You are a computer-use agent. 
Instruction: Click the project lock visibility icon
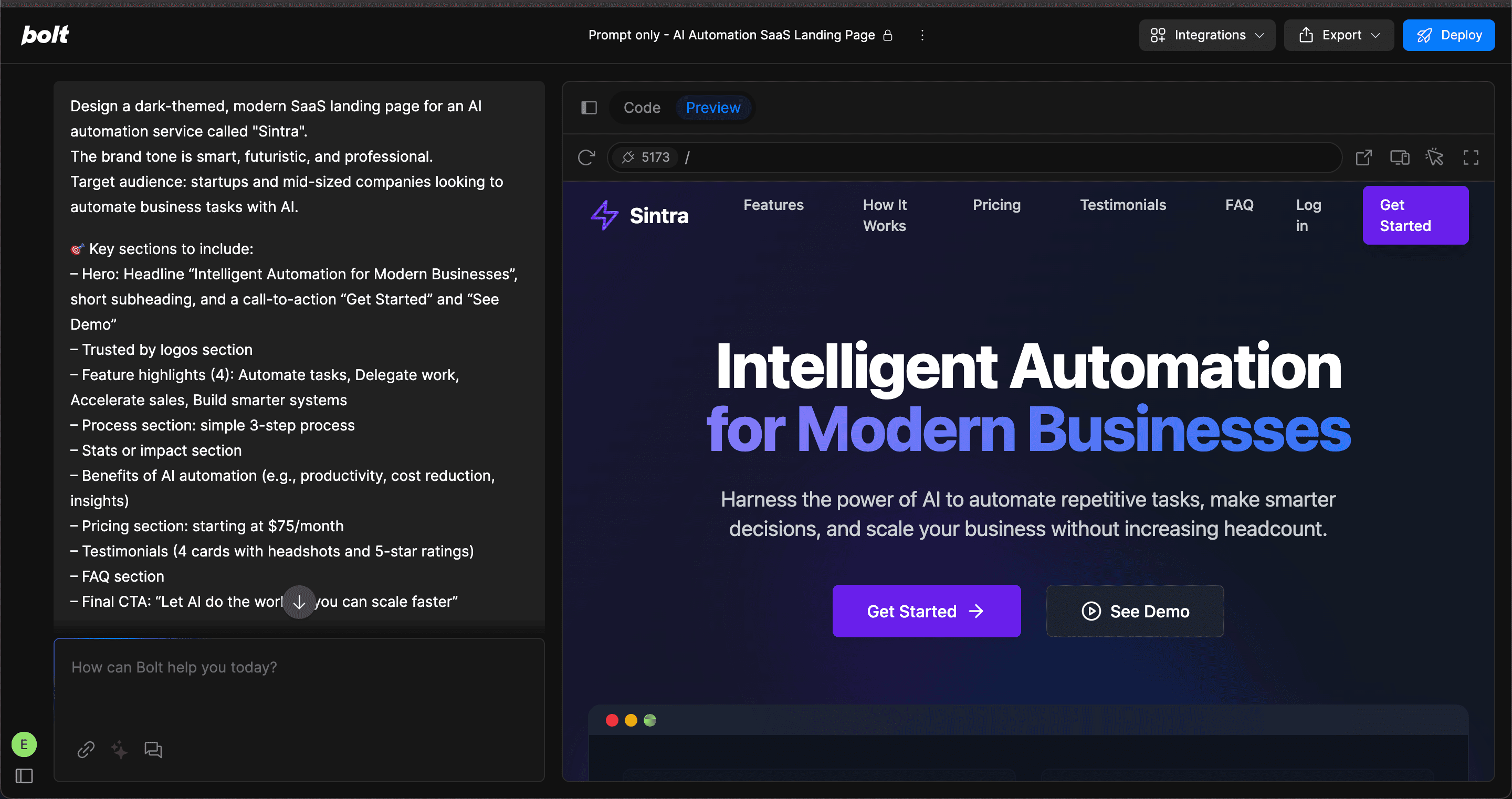[x=888, y=35]
